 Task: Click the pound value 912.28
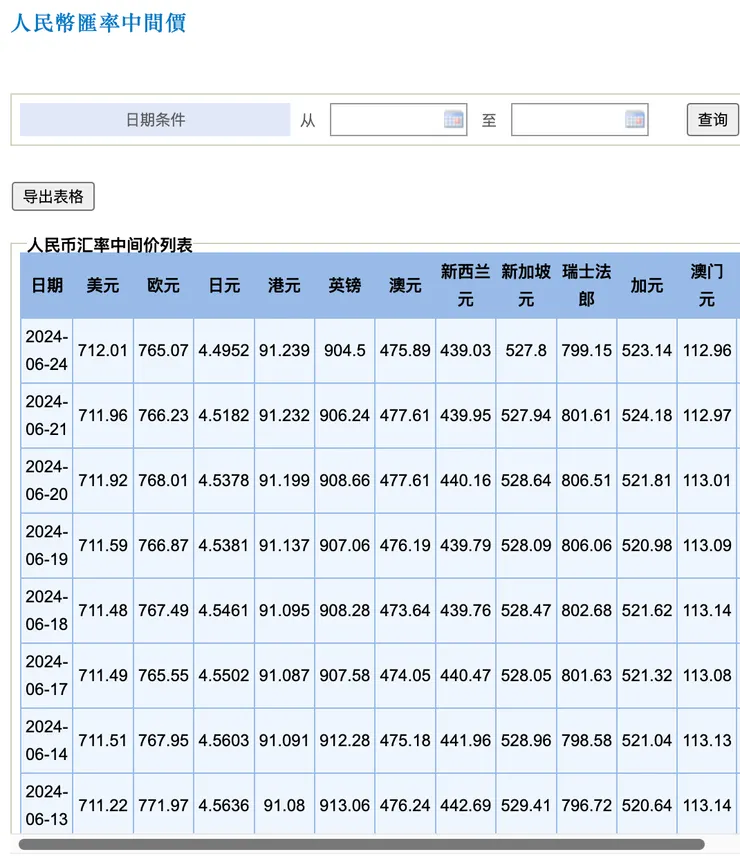point(344,740)
